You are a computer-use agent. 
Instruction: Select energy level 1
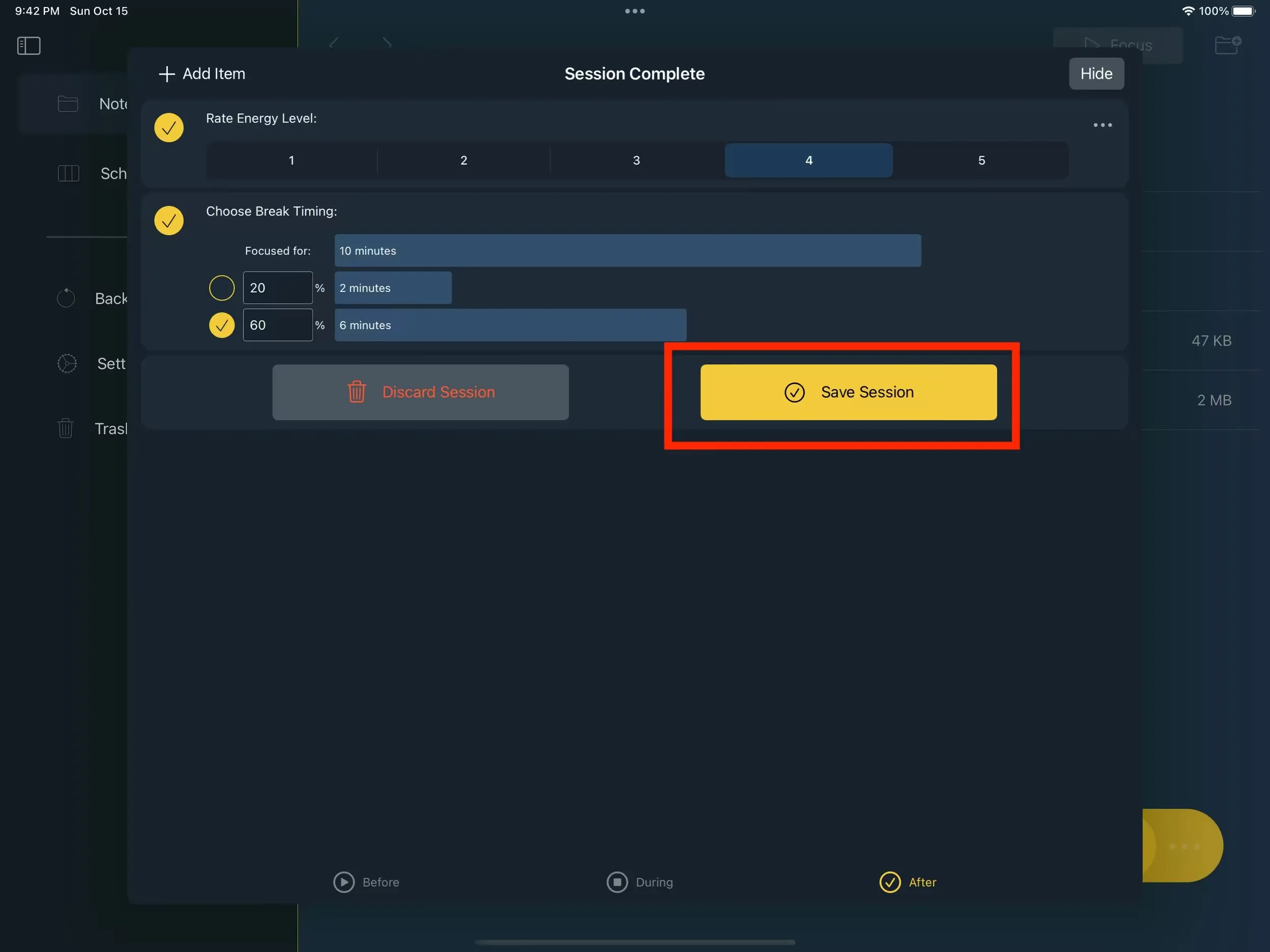click(x=292, y=160)
